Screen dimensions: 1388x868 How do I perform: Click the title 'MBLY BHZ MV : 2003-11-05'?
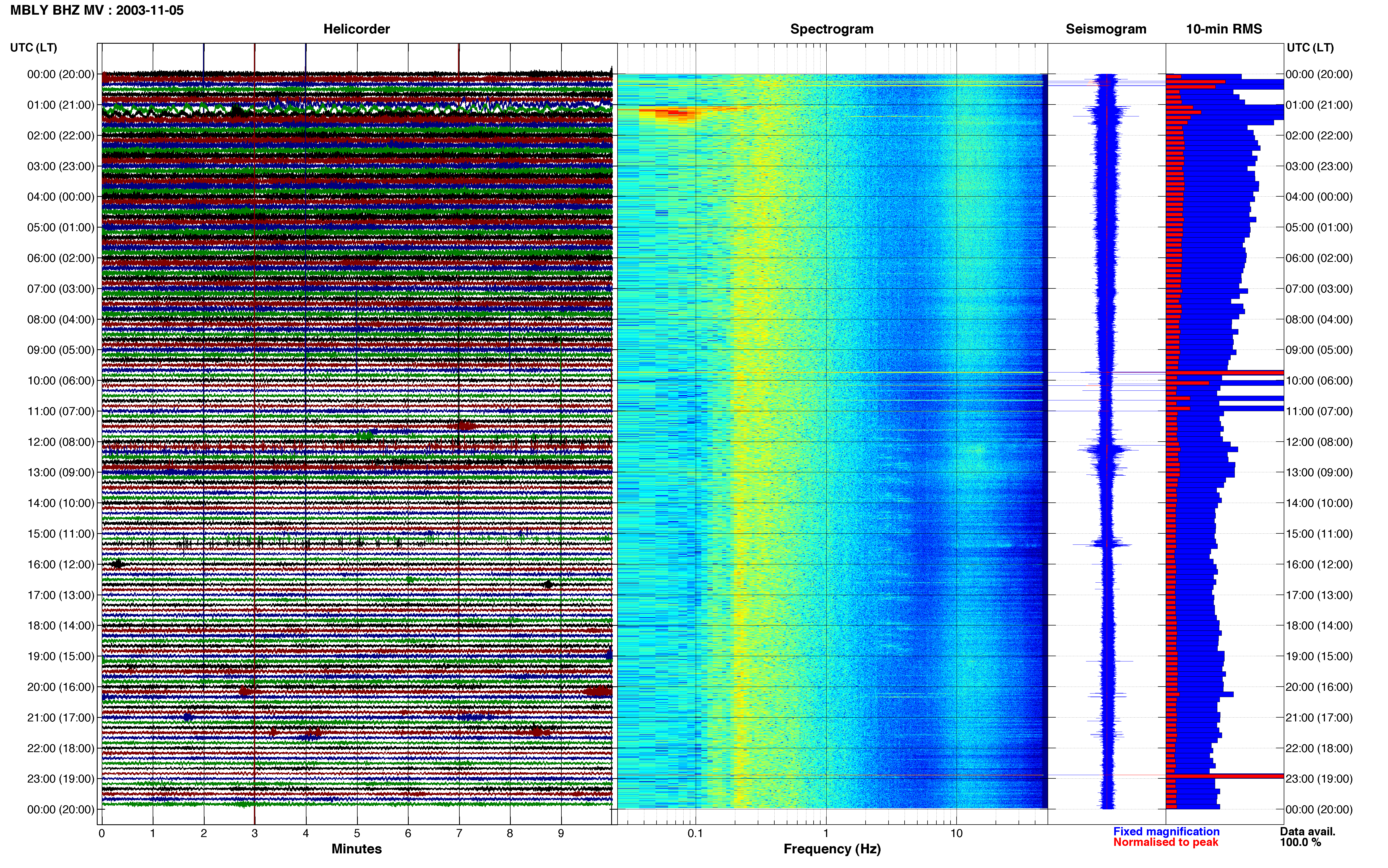tap(97, 10)
